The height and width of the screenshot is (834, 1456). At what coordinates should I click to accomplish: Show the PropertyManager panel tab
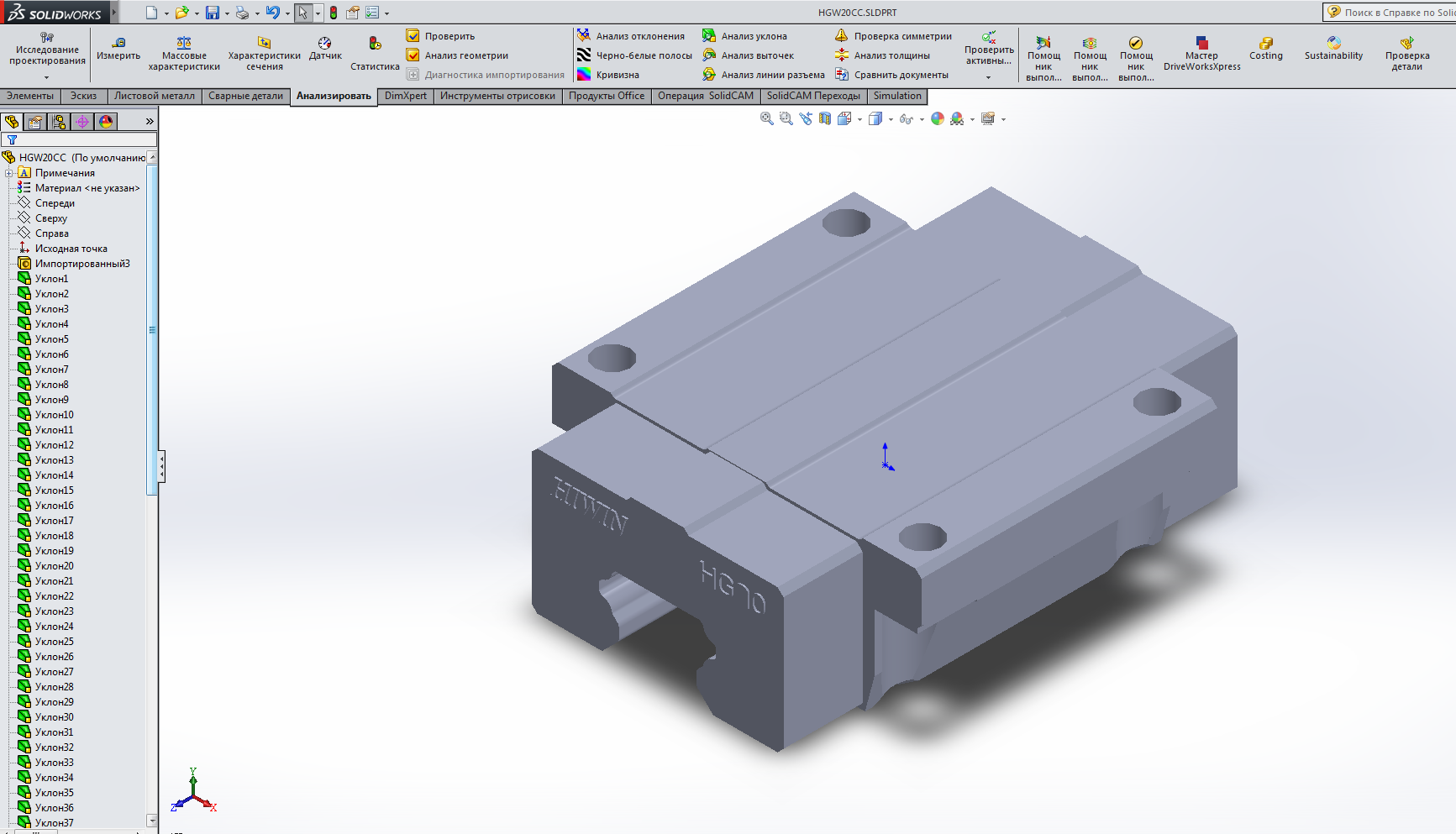coord(35,122)
